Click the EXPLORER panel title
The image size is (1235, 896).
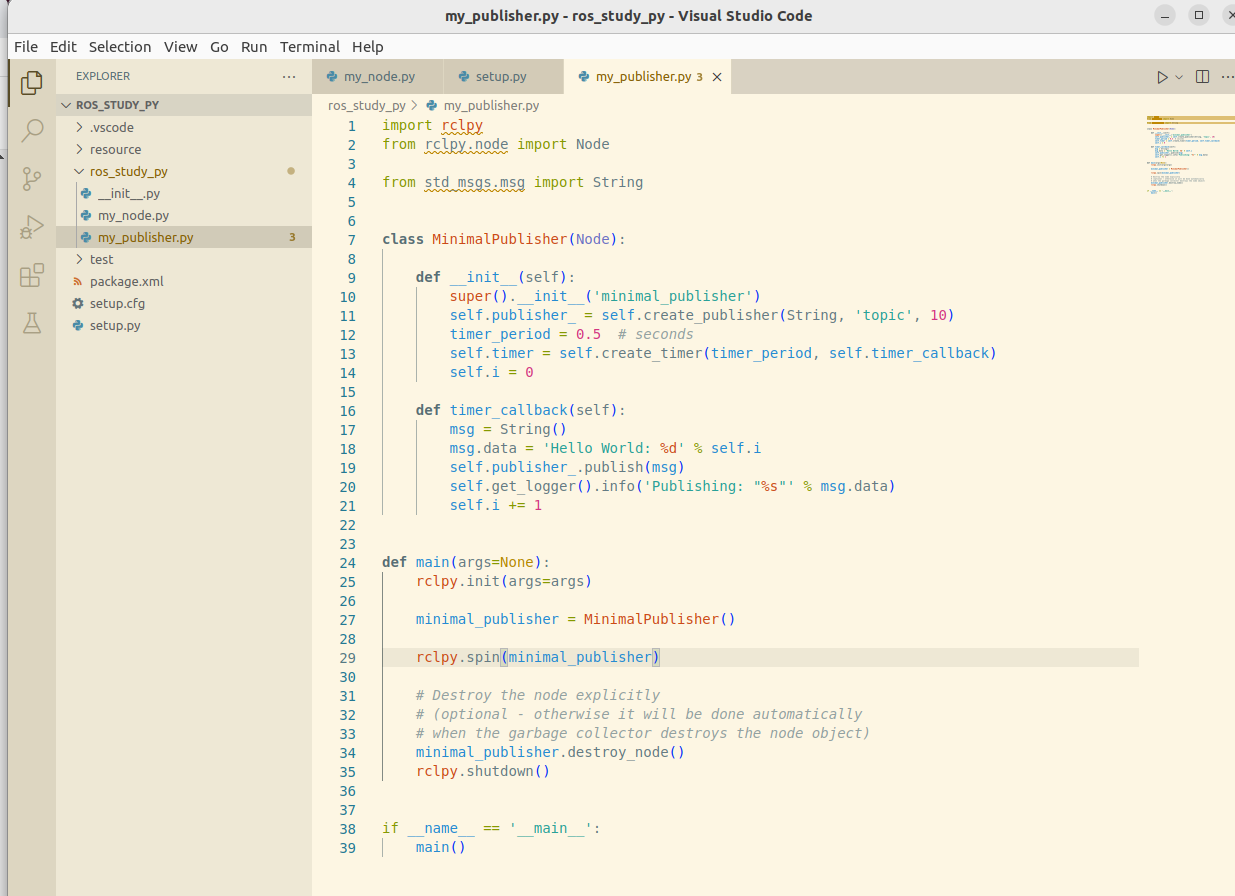tap(103, 76)
